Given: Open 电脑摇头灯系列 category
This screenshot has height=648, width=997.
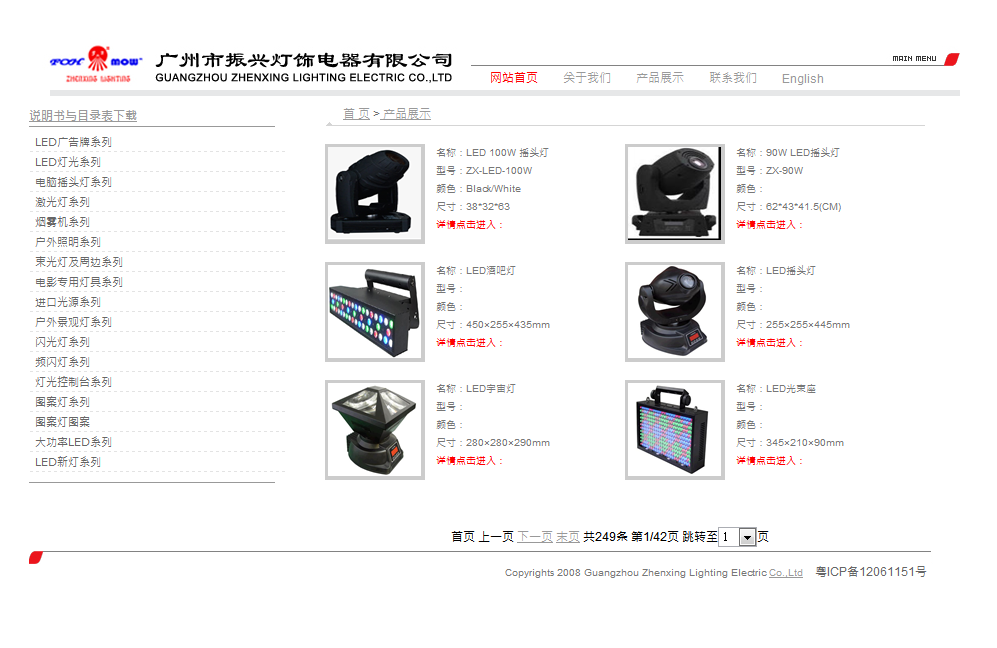Looking at the screenshot, I should pos(73,183).
